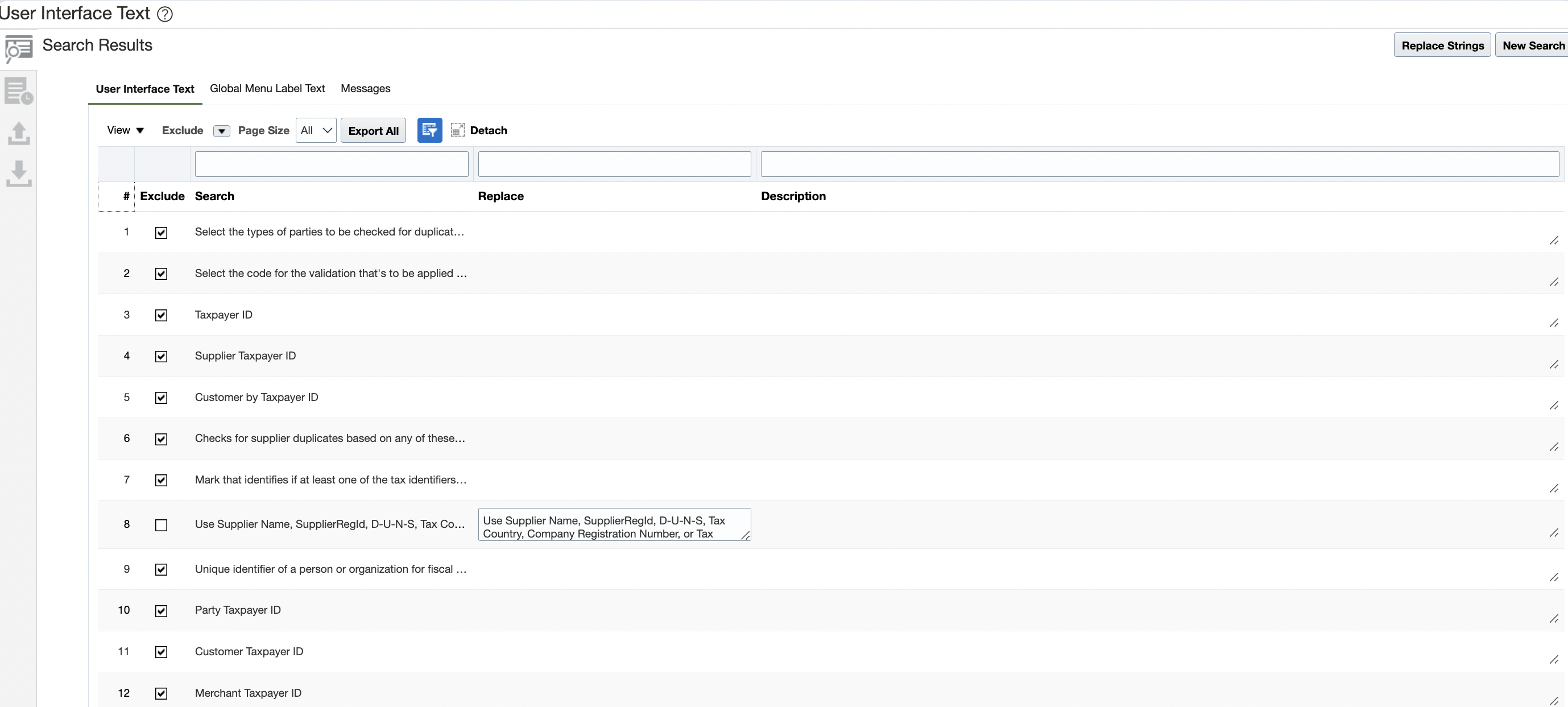Toggle the Query by Example filter icon
Viewport: 1568px width, 707px height.
pos(430,130)
